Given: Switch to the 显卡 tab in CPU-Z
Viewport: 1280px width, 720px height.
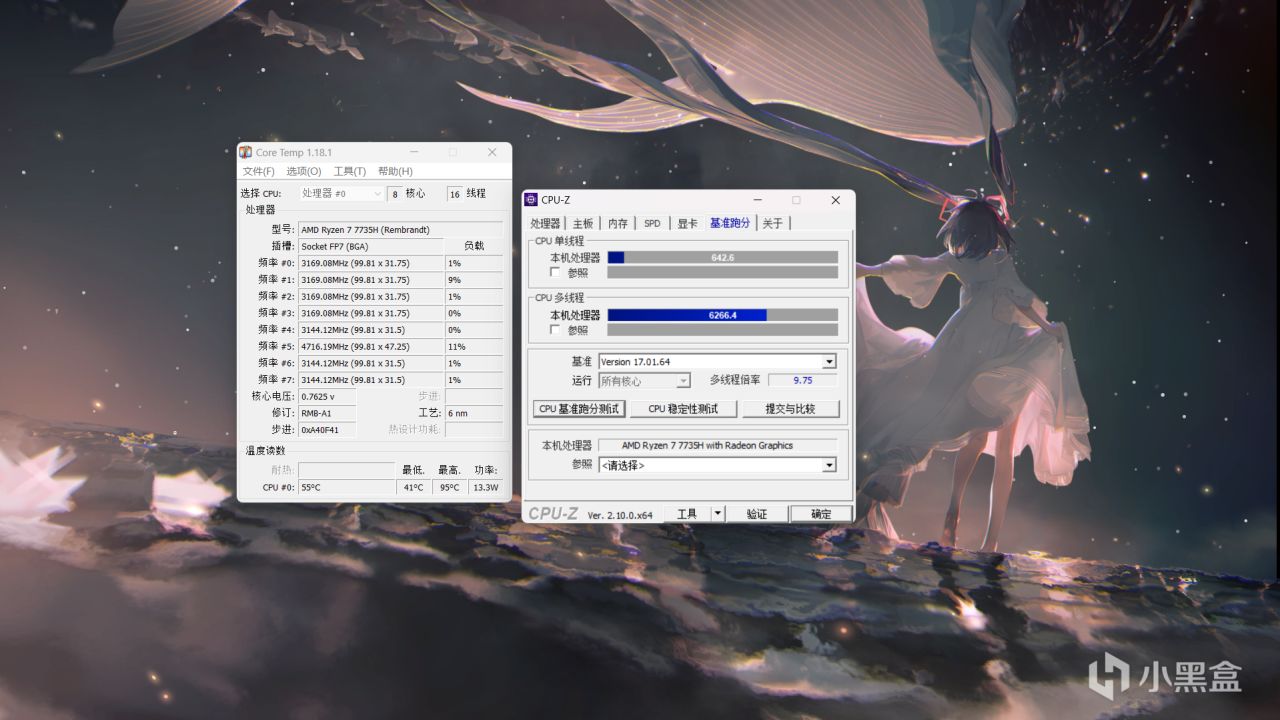Looking at the screenshot, I should [687, 223].
